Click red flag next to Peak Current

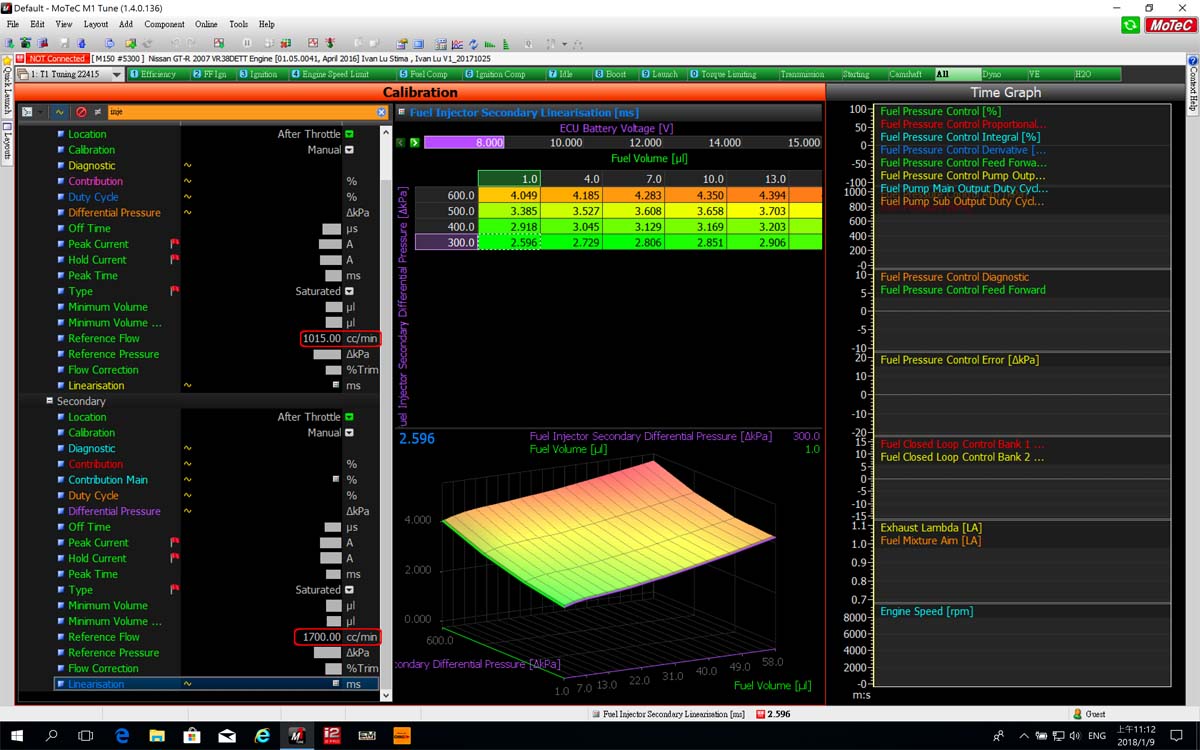[174, 244]
